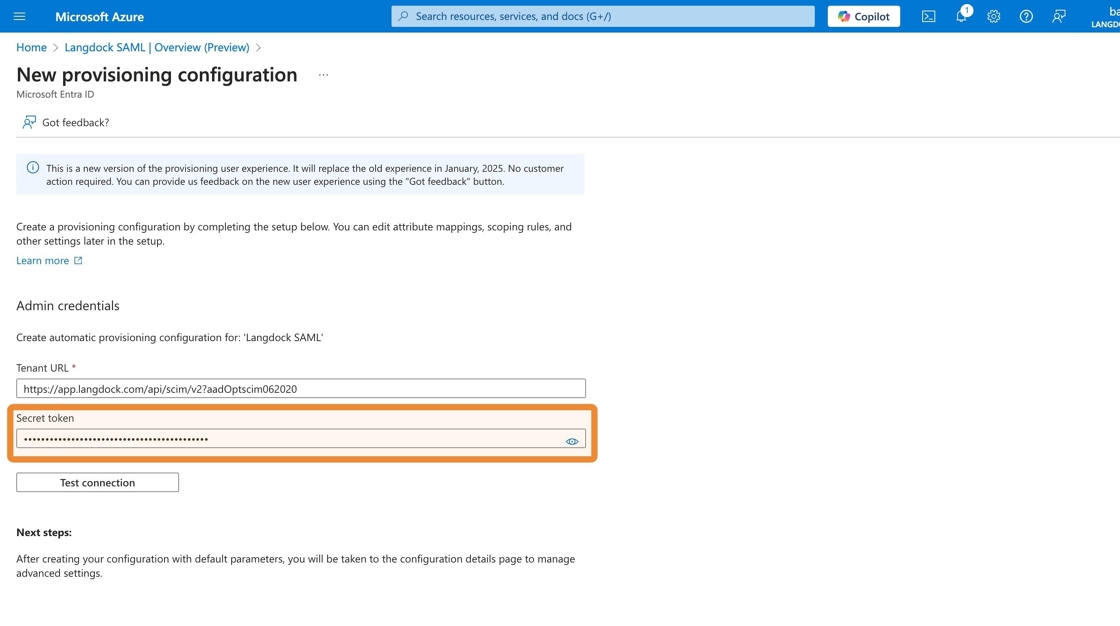Open the Azure portal hamburger menu
Screen dimensions: 1120x626
point(19,16)
